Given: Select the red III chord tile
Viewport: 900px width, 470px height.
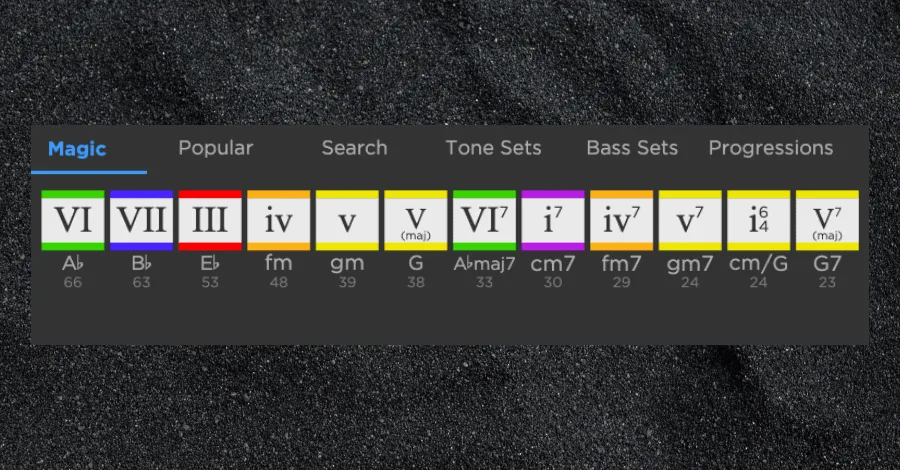Looking at the screenshot, I should click(x=210, y=220).
